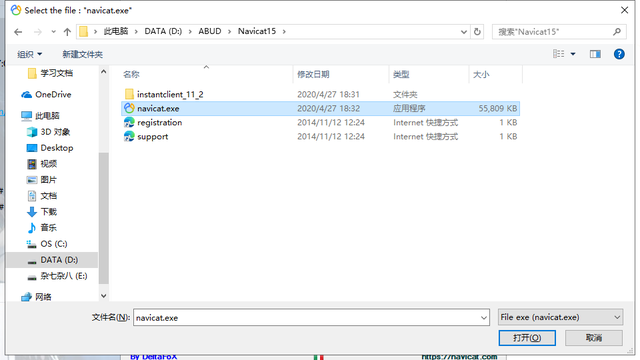Click the 打开(O) button
This screenshot has width=640, height=360.
(x=527, y=338)
